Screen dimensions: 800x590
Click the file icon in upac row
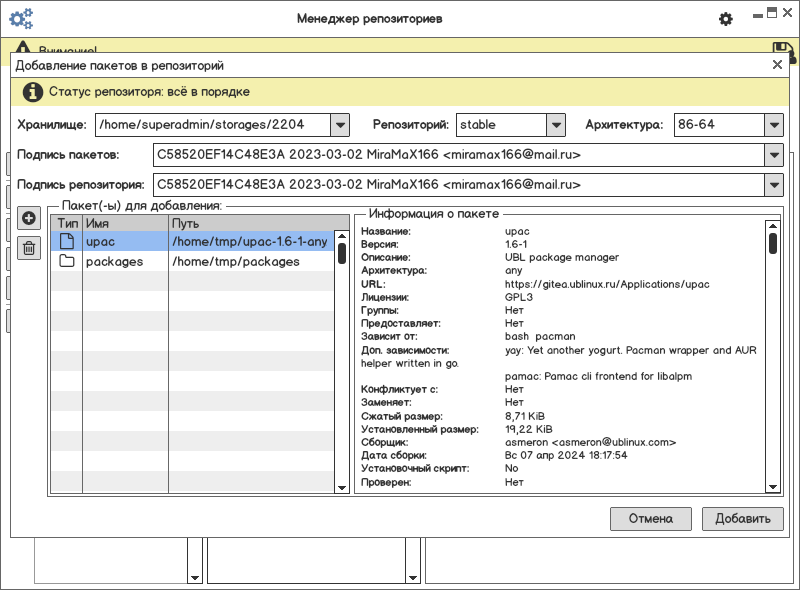(x=67, y=242)
